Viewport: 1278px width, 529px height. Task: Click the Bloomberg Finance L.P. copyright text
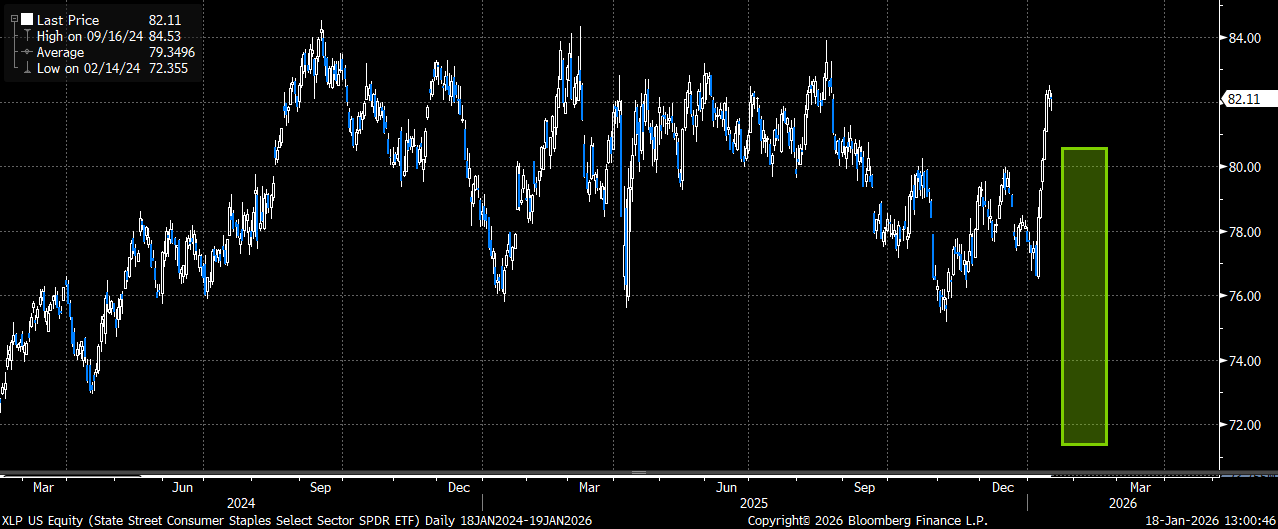[x=869, y=521]
